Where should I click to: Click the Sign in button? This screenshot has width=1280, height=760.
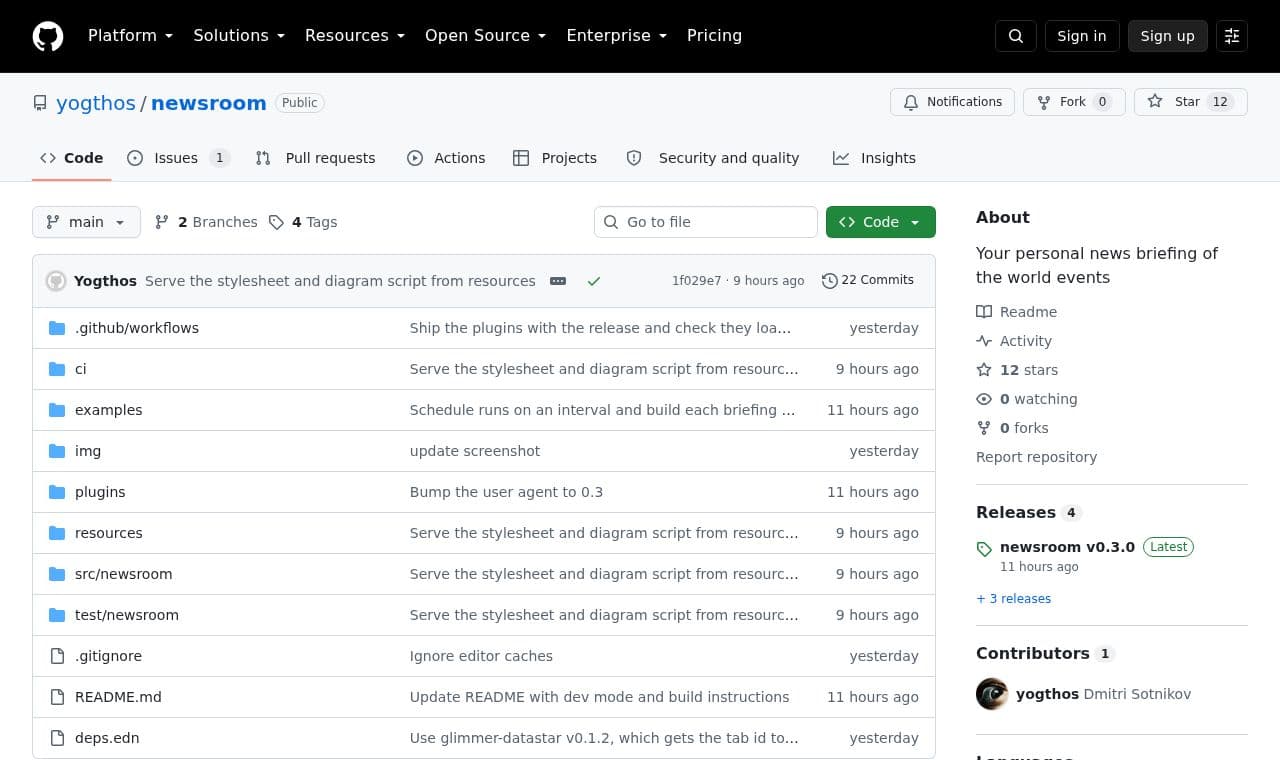point(1082,36)
